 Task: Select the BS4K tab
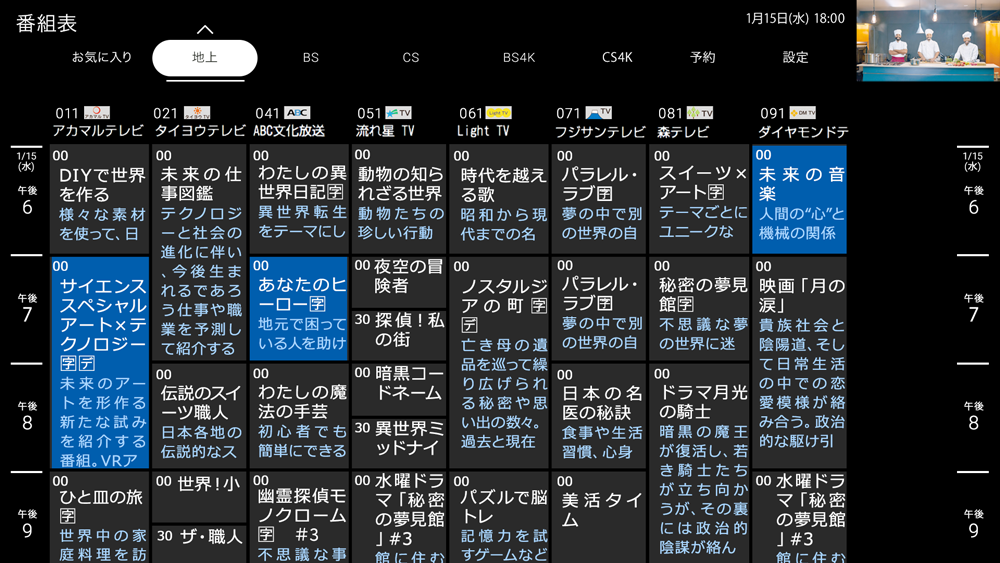518,58
